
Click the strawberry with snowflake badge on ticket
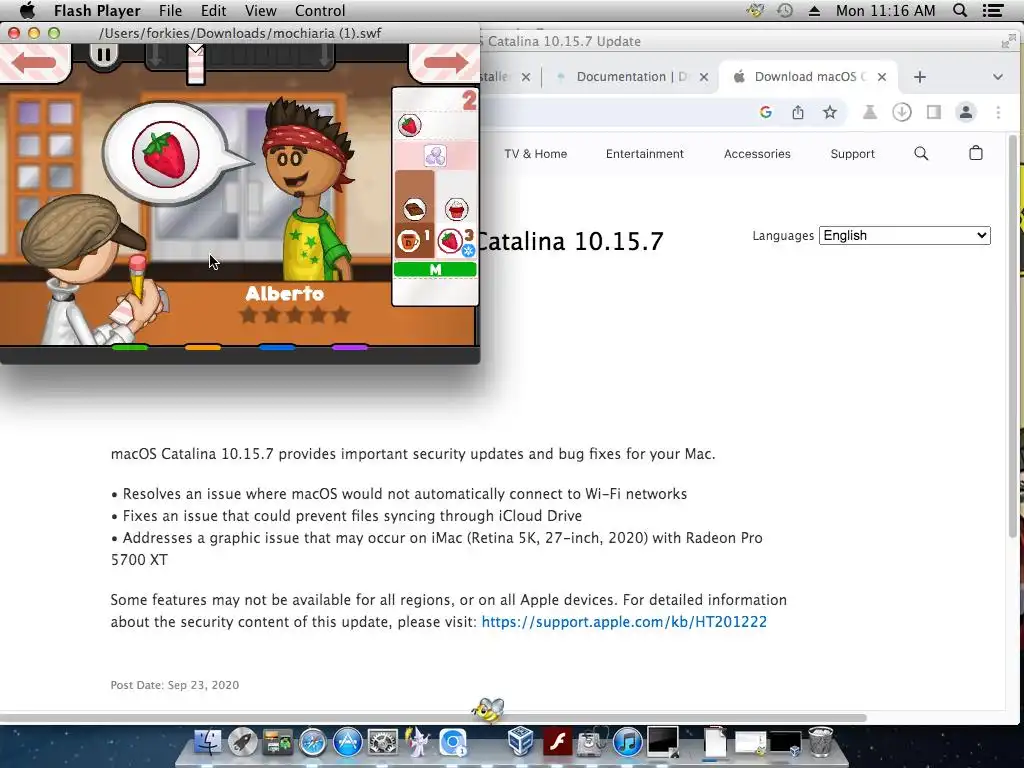coord(453,242)
